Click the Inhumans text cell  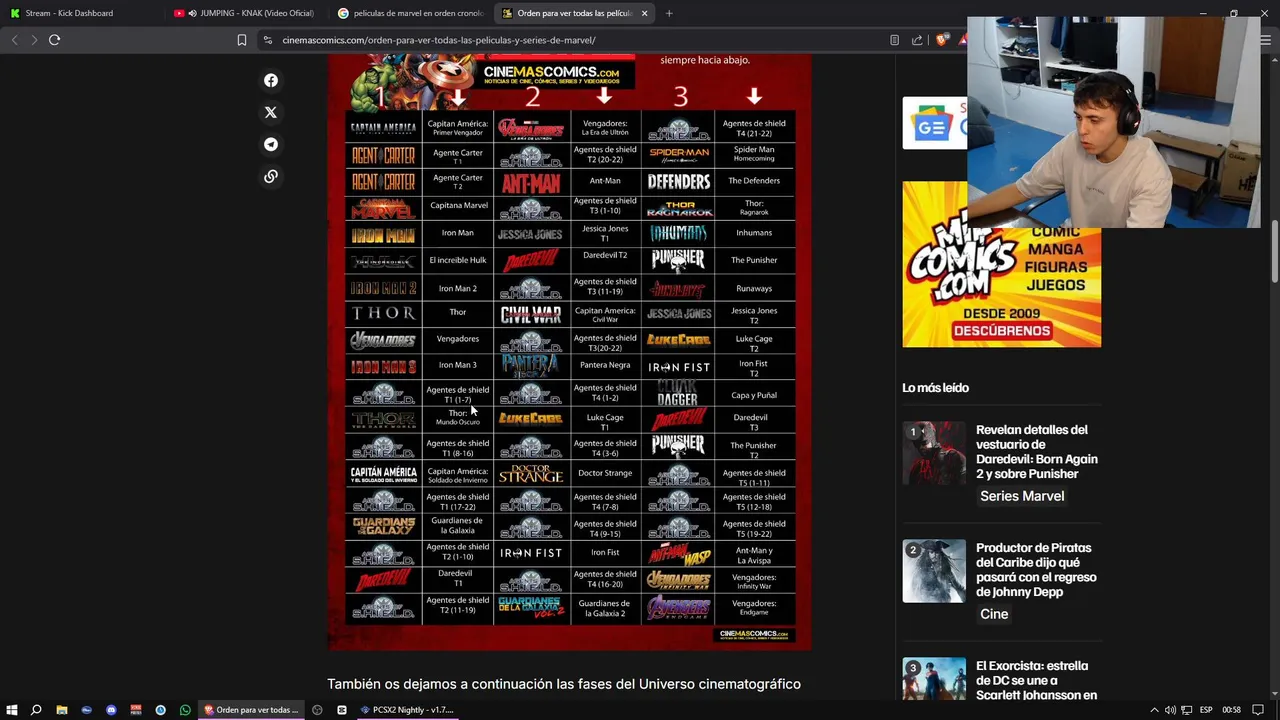coord(754,233)
